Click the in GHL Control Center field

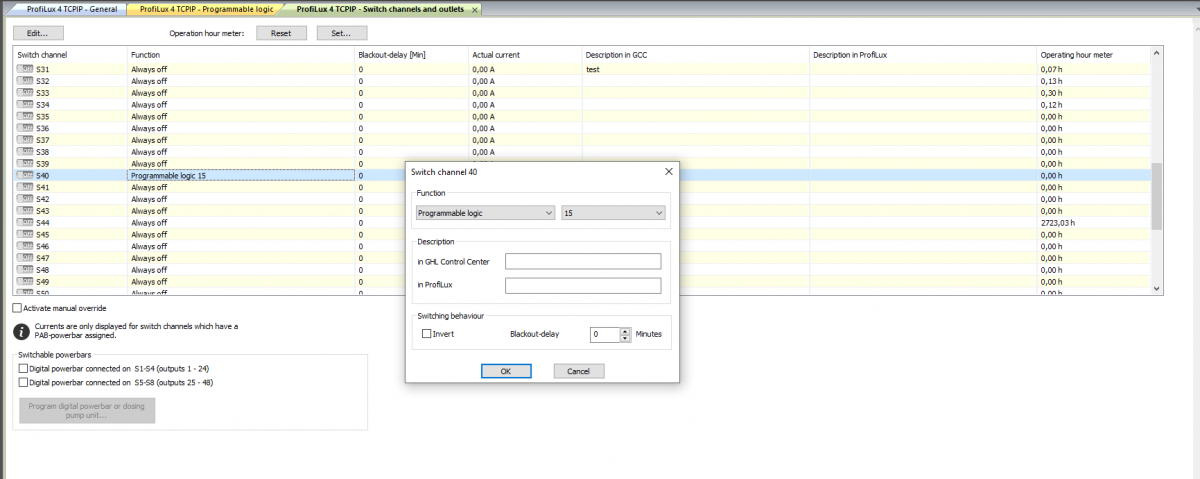(x=583, y=261)
